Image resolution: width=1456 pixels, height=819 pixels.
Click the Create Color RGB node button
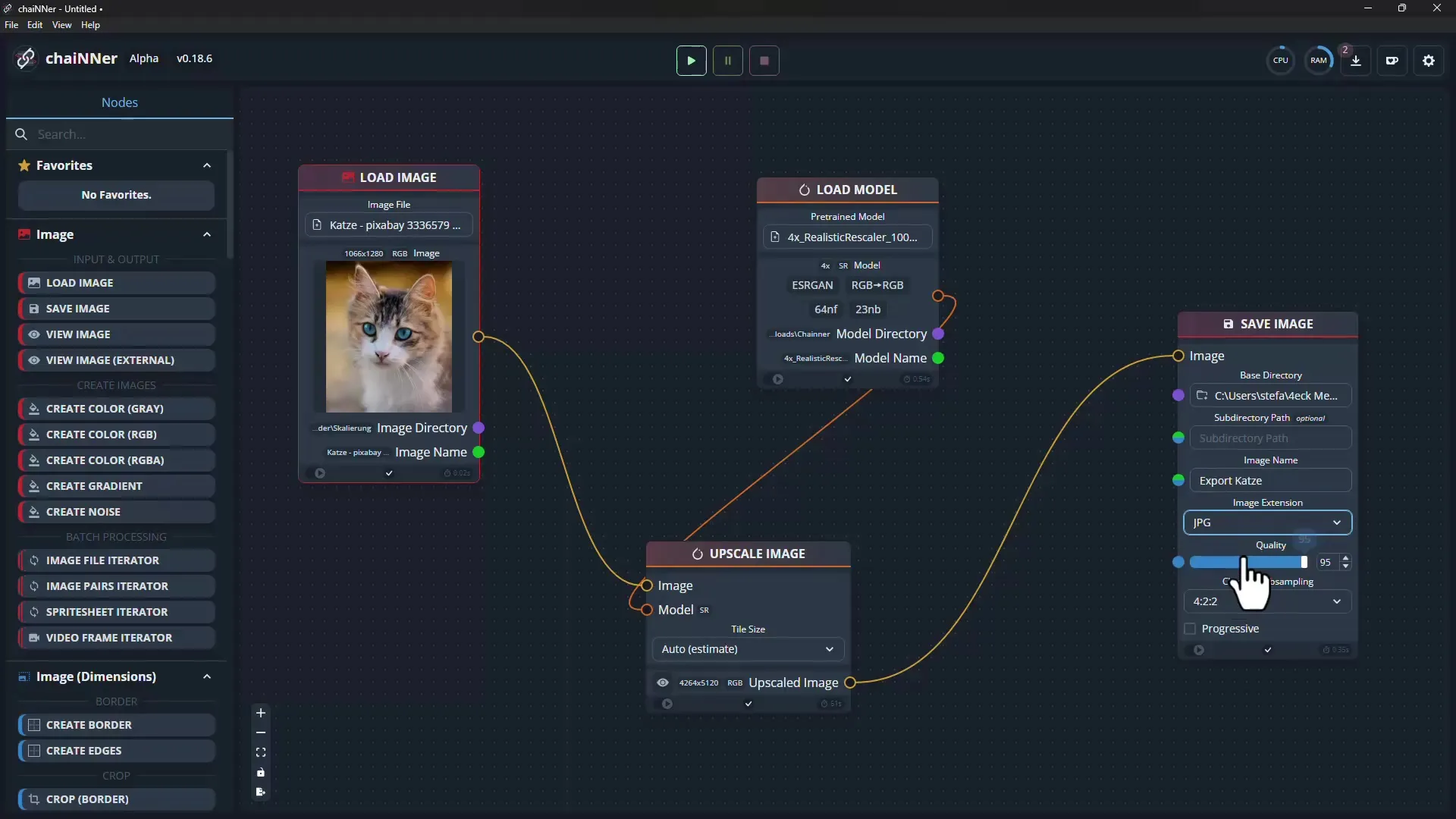(x=116, y=434)
